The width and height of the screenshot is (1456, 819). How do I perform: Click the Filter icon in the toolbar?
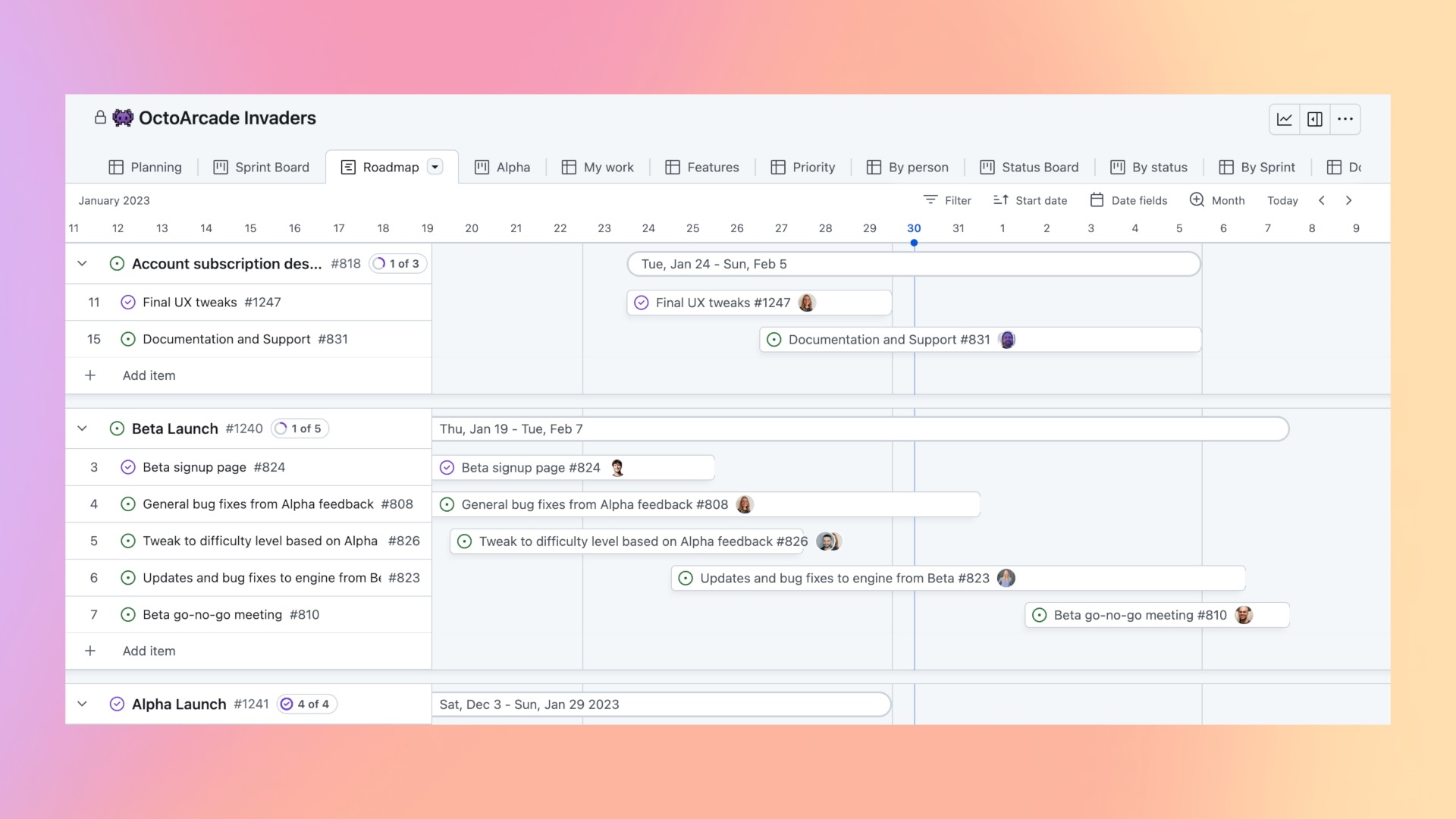932,200
